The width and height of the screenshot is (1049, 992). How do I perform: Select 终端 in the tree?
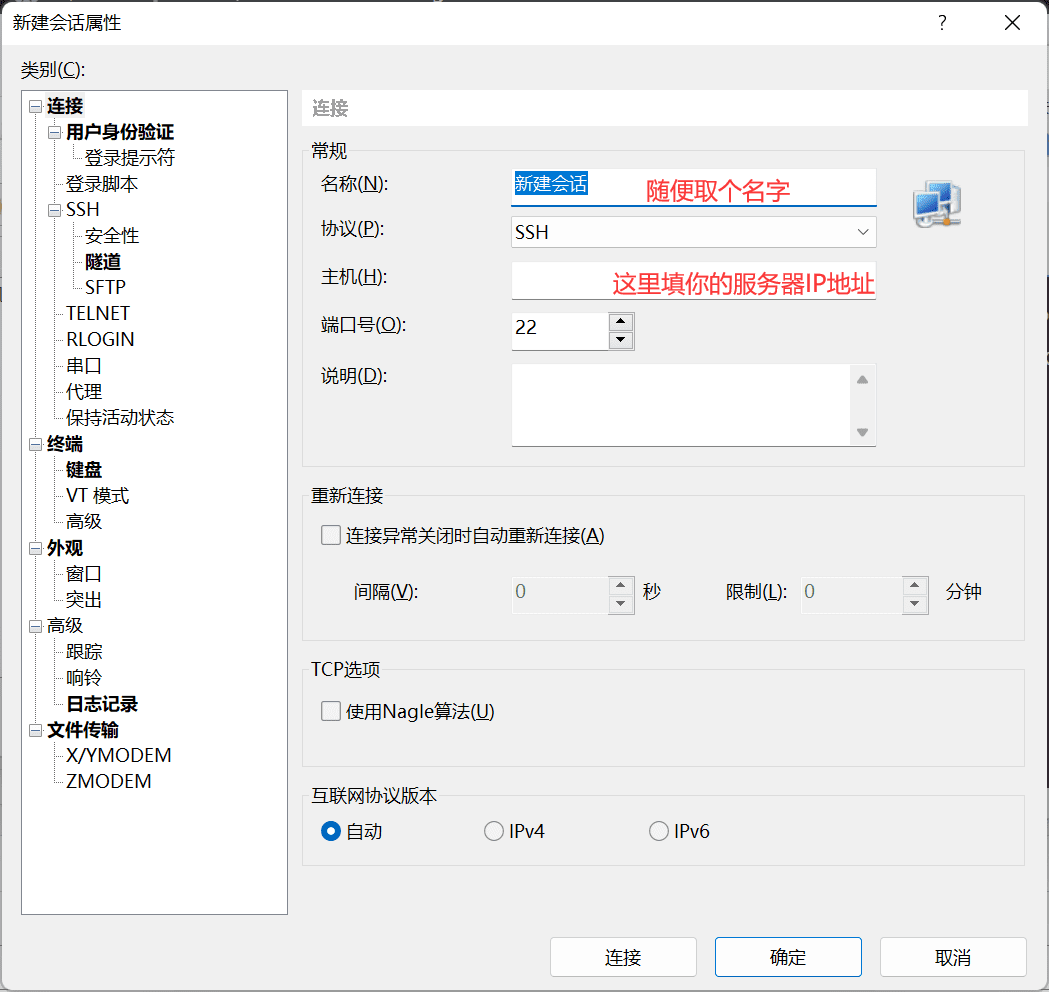pyautogui.click(x=65, y=444)
